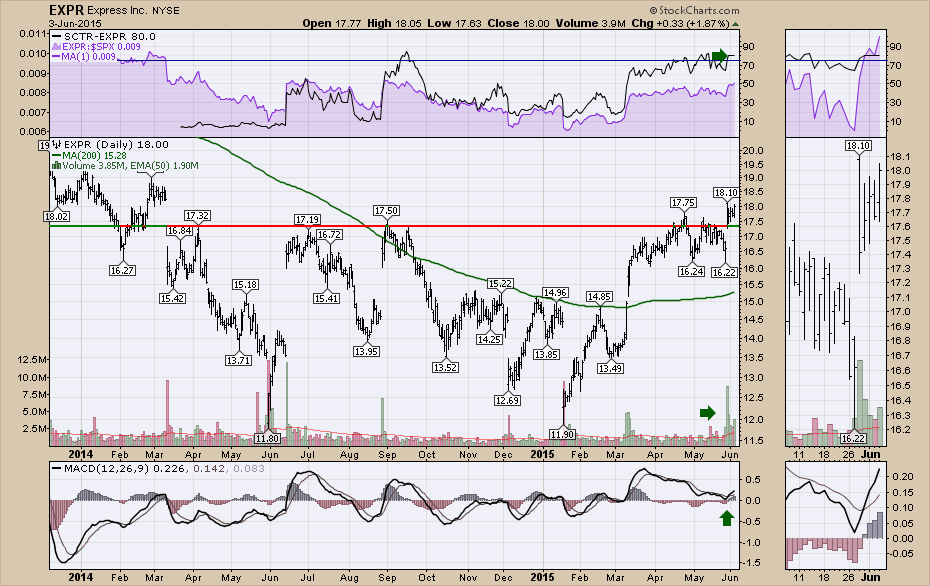Select the Volume 3.9M header value
This screenshot has height=586, width=930.
coord(591,24)
